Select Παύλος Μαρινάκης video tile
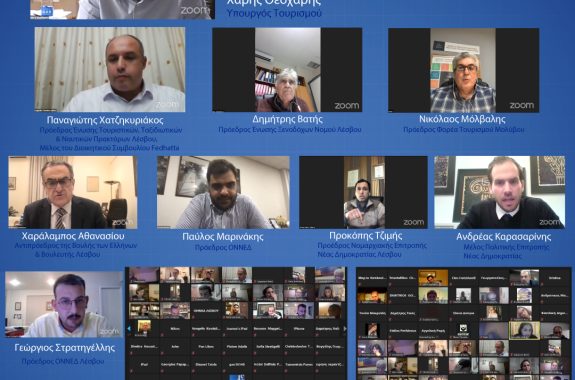575x380 pixels. (223, 193)
